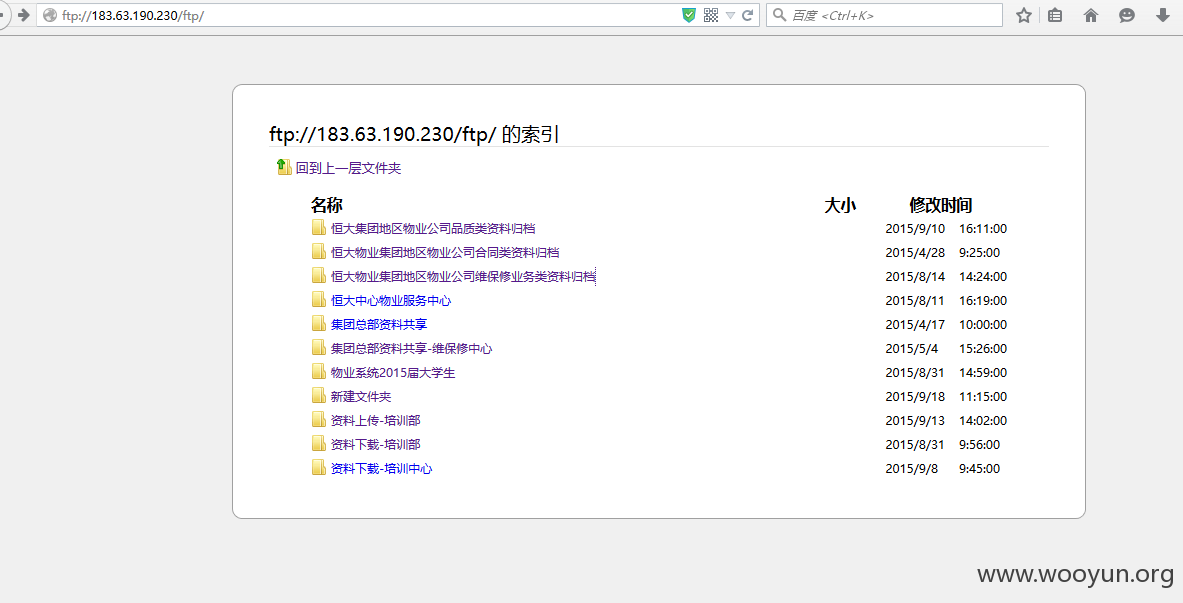
Task: Click the chat smiley face icon
Action: click(1126, 15)
